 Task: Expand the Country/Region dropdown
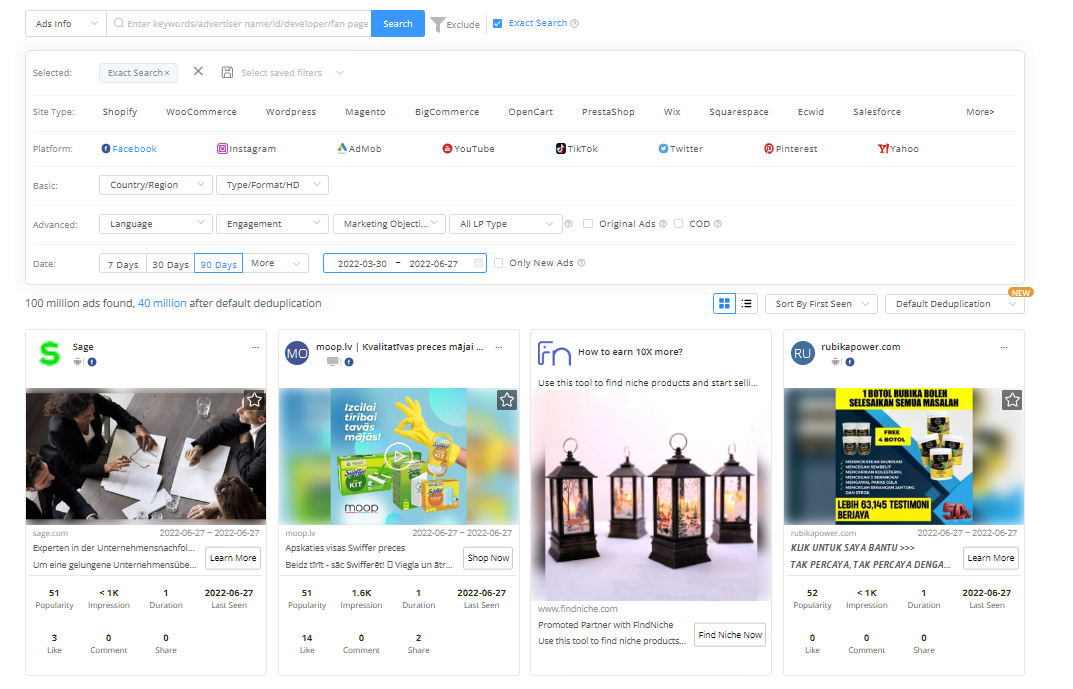156,185
